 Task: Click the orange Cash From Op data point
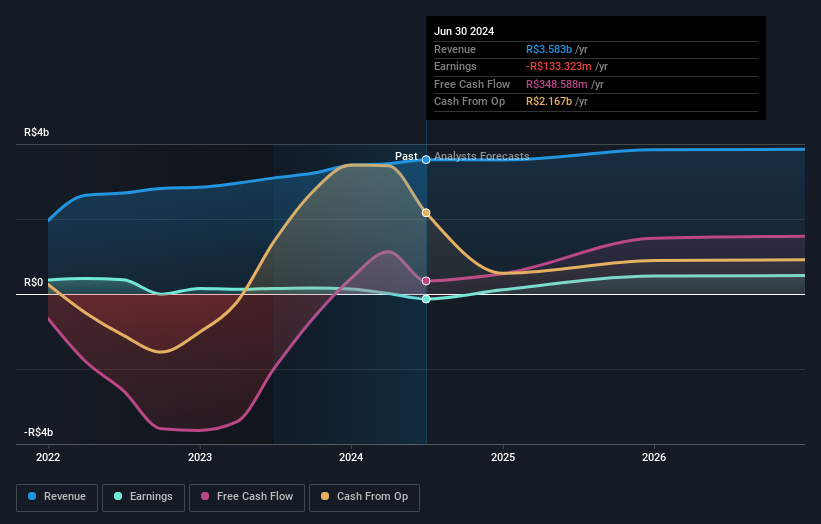coord(426,213)
